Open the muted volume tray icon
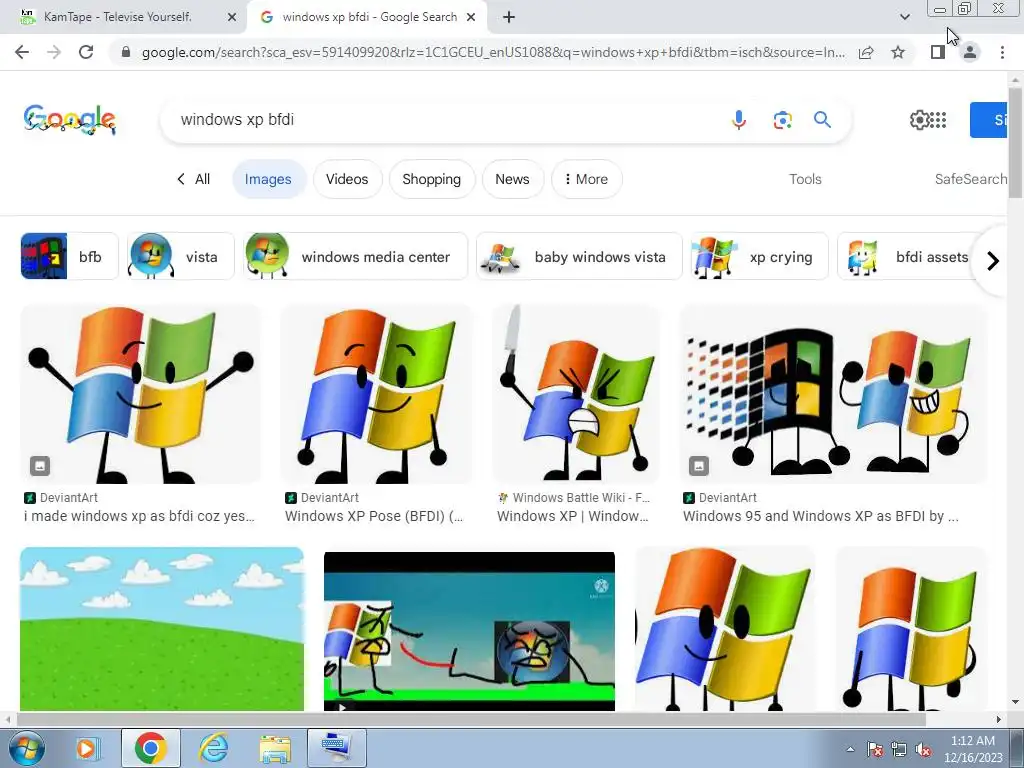This screenshot has width=1024, height=768. pos(923,749)
